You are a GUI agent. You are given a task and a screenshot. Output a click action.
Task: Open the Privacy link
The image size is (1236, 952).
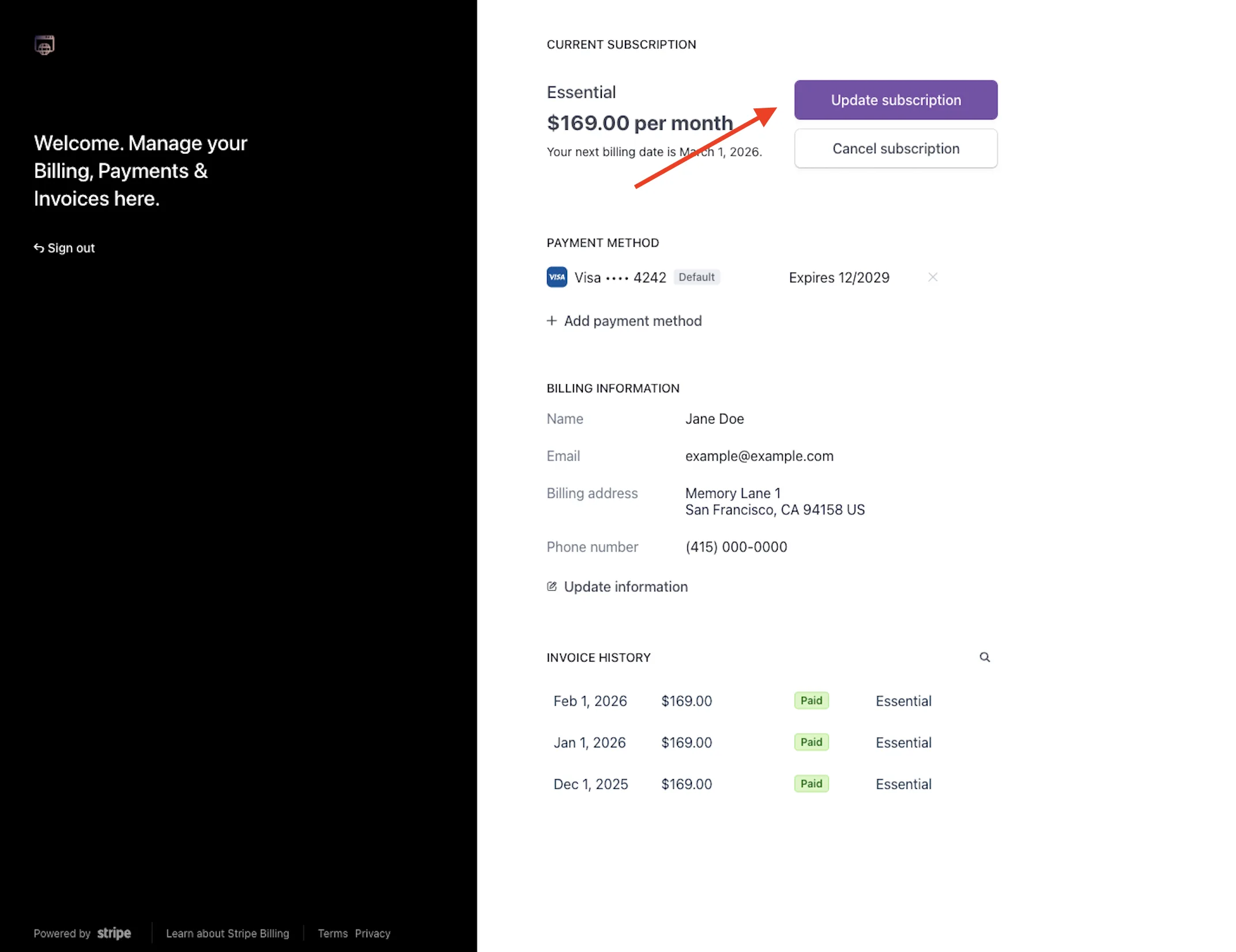tap(372, 933)
